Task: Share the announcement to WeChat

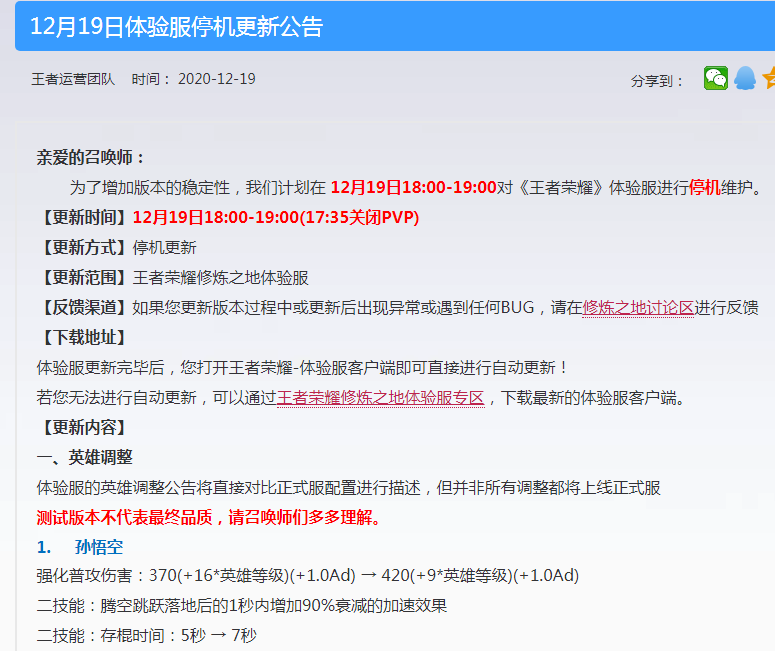Action: (x=716, y=78)
